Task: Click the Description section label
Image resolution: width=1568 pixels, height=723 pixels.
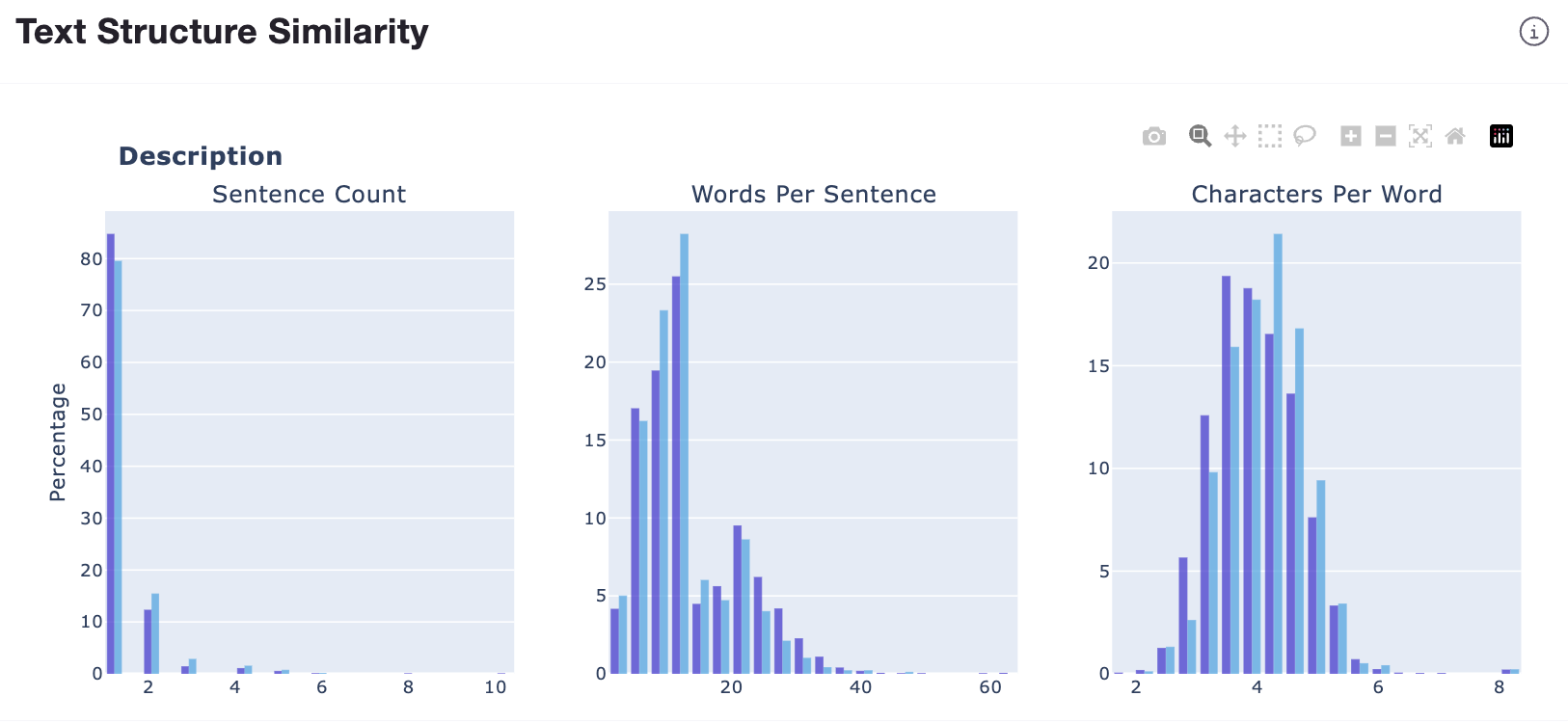Action: pos(200,155)
